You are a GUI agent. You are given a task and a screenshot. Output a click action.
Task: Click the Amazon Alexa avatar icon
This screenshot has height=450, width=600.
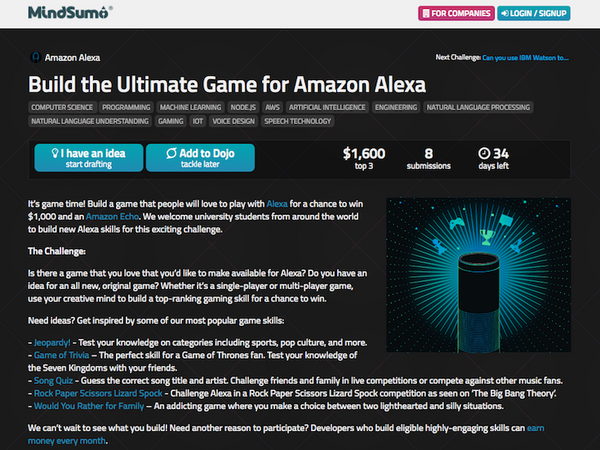point(37,58)
